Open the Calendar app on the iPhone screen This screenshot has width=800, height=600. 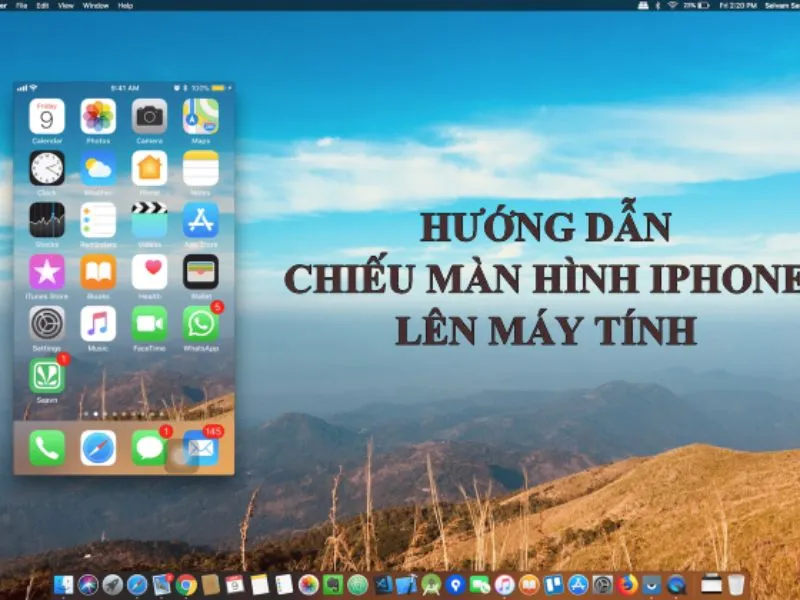coord(47,117)
